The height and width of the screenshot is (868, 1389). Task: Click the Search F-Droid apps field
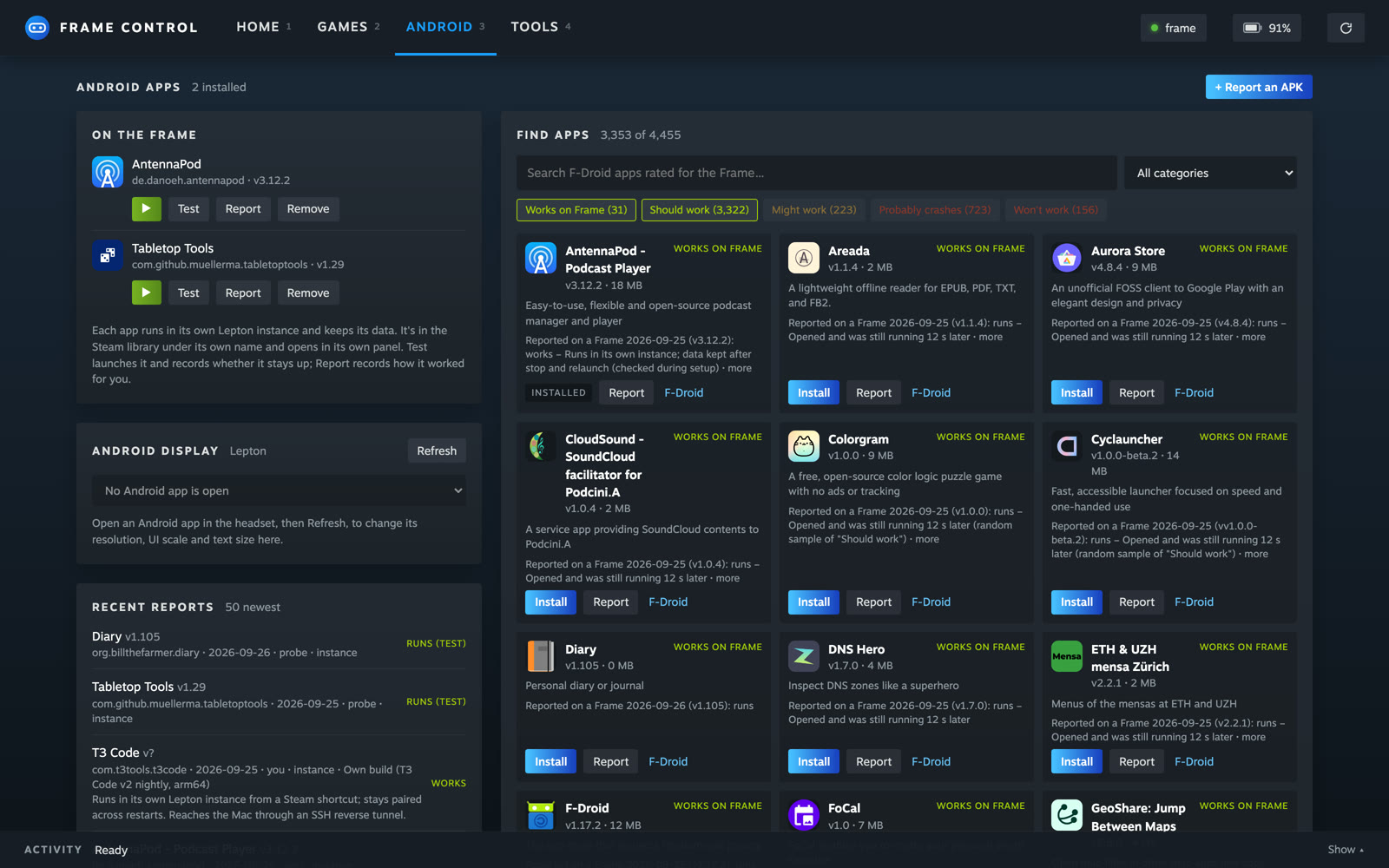(x=816, y=173)
